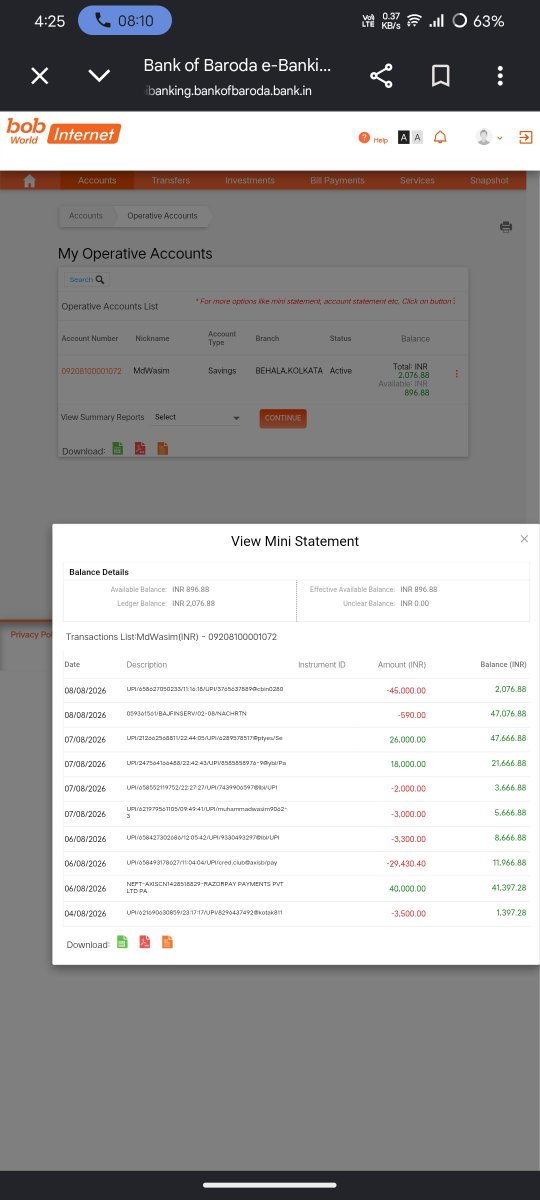Open notifications bell
Screen dimensions: 540x1200
[x=441, y=137]
